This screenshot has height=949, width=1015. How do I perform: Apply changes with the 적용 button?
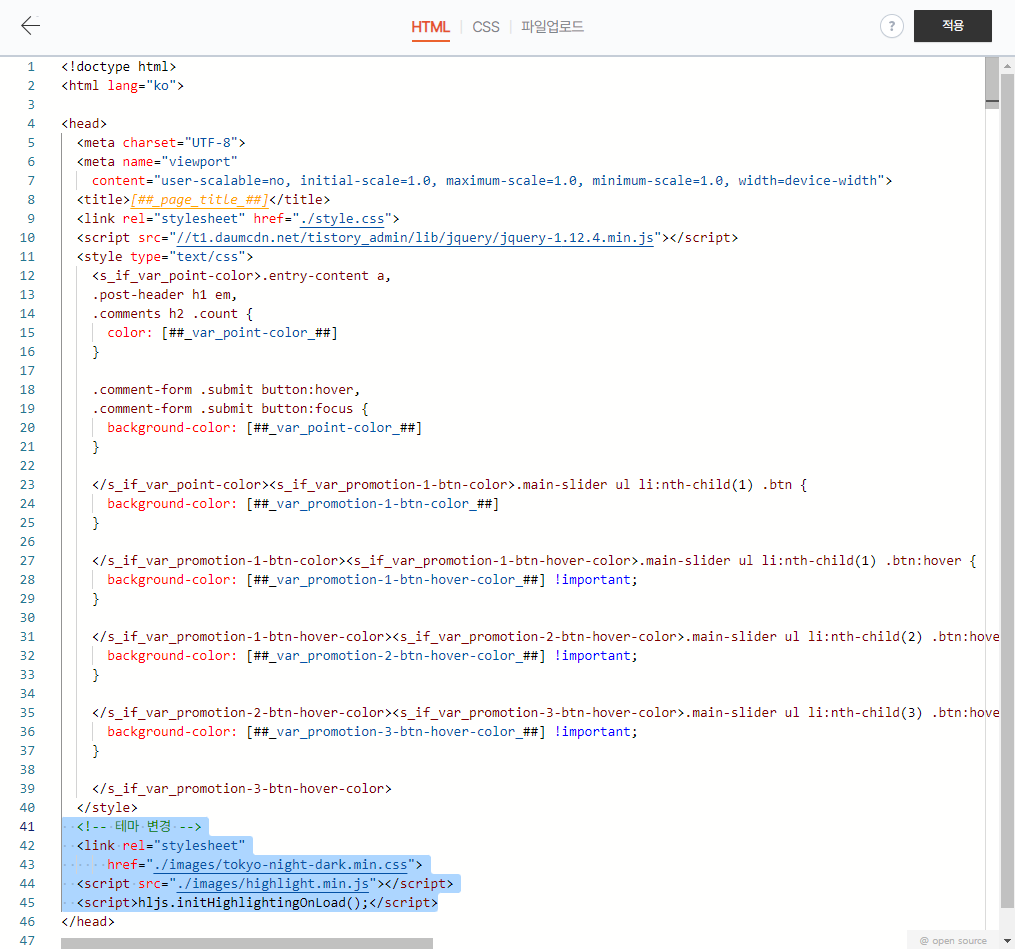[x=952, y=26]
